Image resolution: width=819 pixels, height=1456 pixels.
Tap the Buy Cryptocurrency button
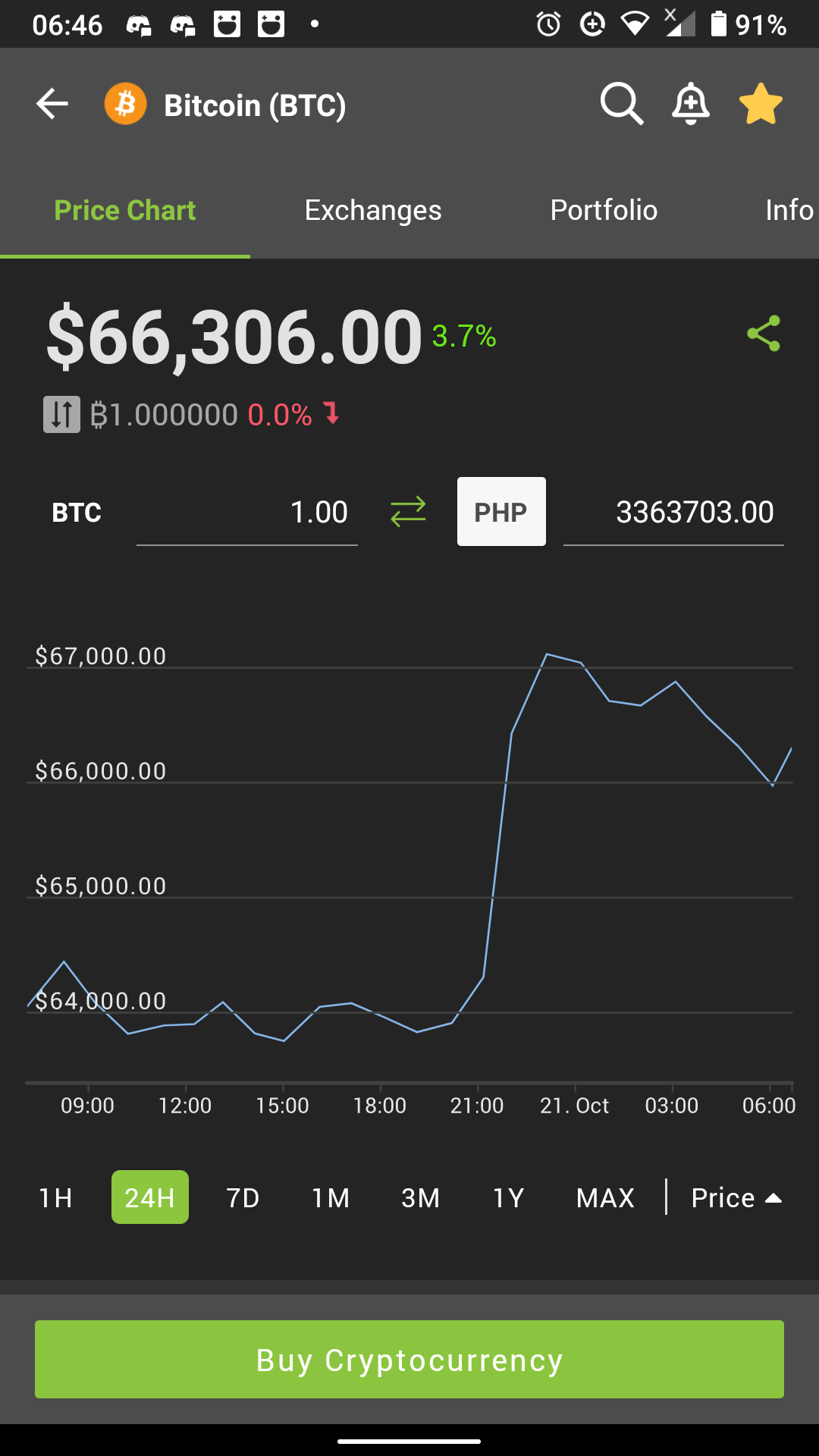coord(409,1360)
